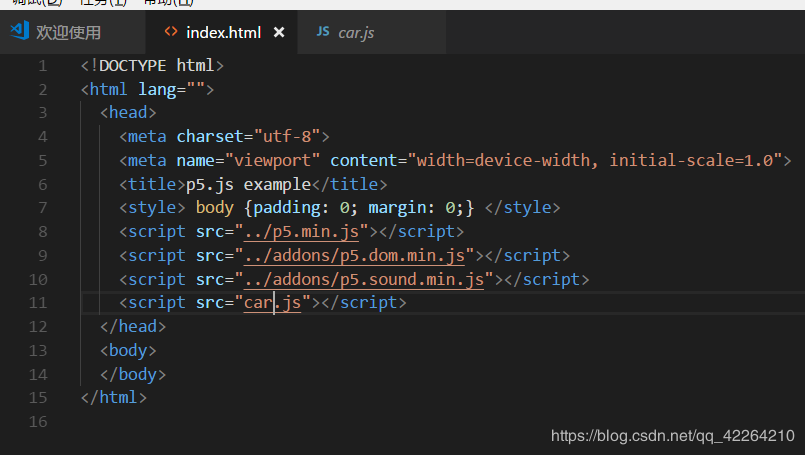Close the index.html tab
805x455 pixels.
(x=279, y=32)
